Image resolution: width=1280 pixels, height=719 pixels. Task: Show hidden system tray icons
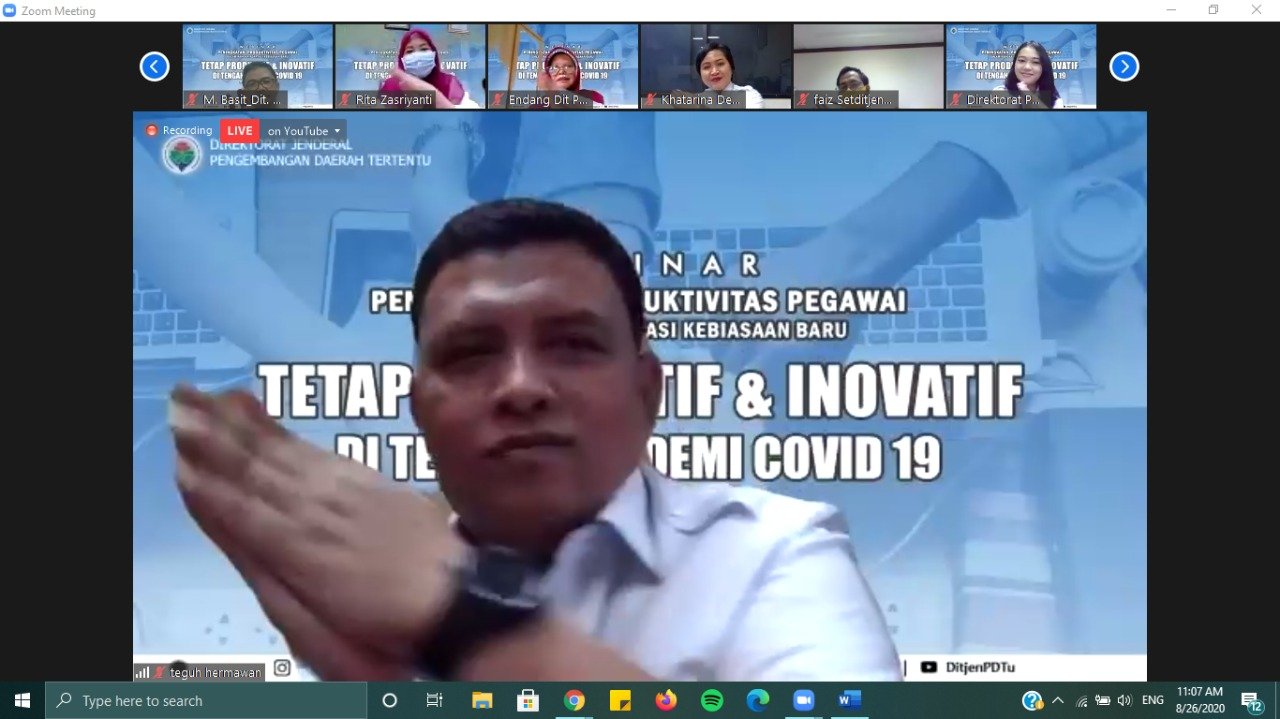pos(1058,700)
